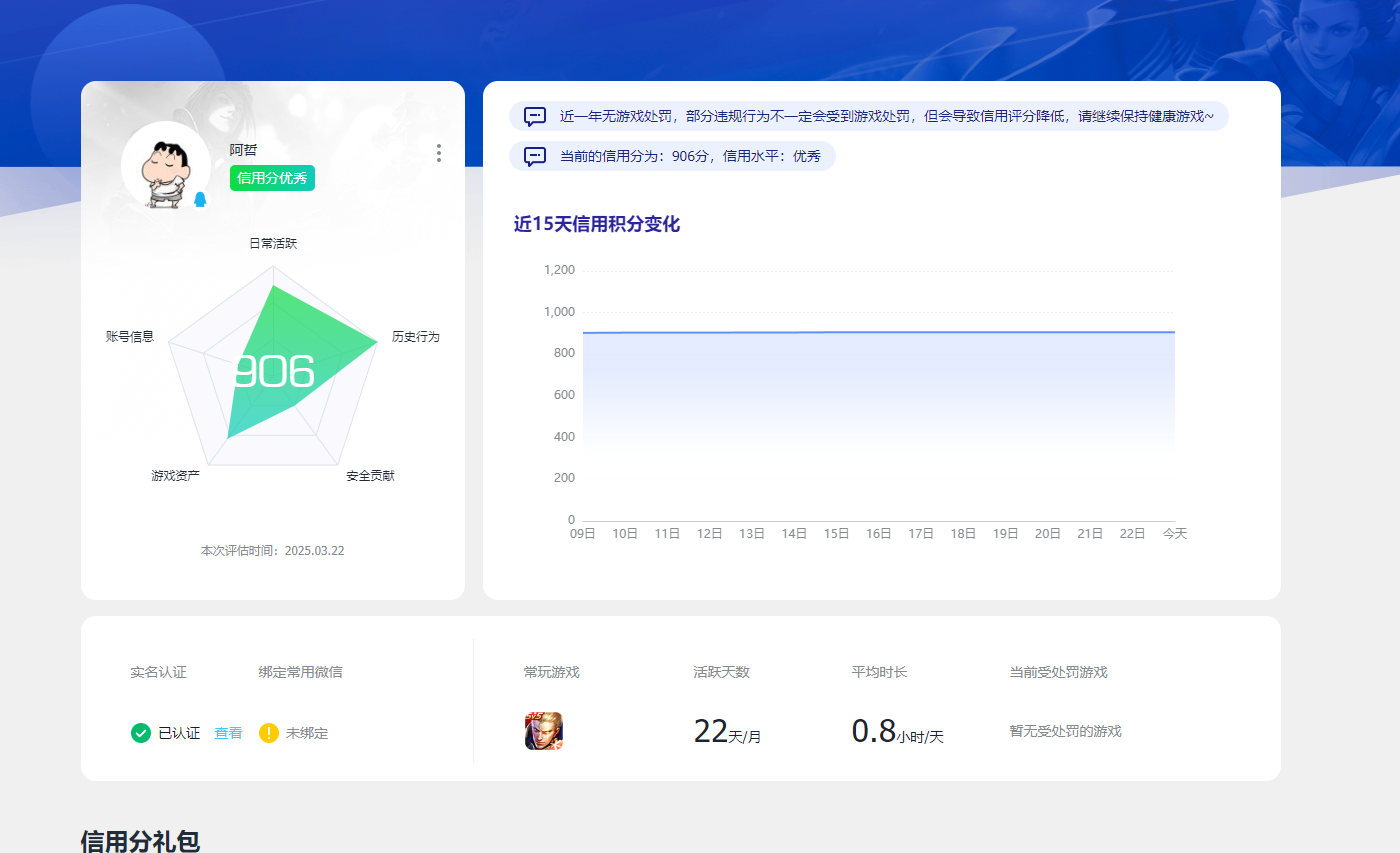Click the 暂无受处罚的游戏 text
This screenshot has height=853, width=1400.
click(1065, 731)
